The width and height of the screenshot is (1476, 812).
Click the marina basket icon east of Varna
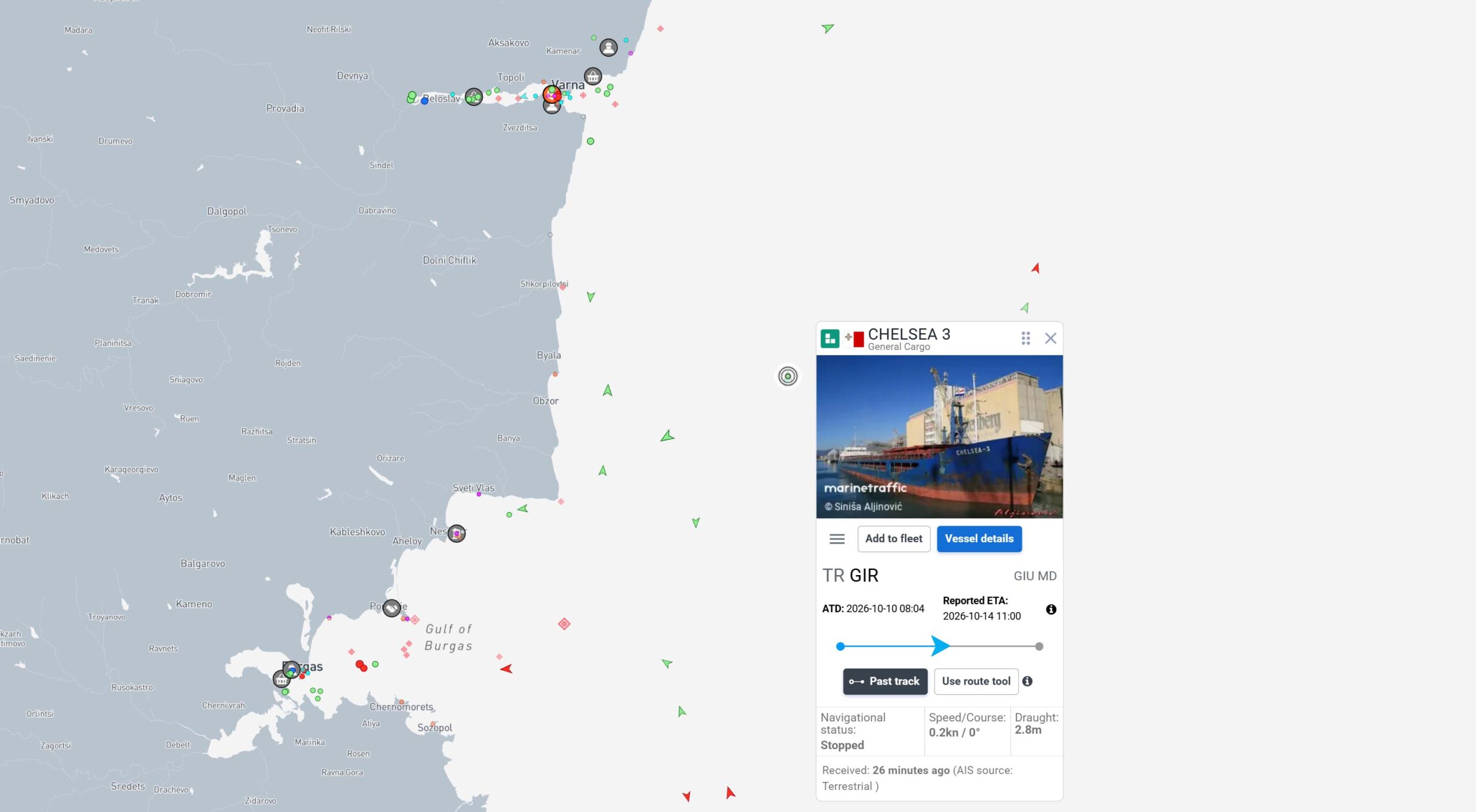pyautogui.click(x=593, y=76)
